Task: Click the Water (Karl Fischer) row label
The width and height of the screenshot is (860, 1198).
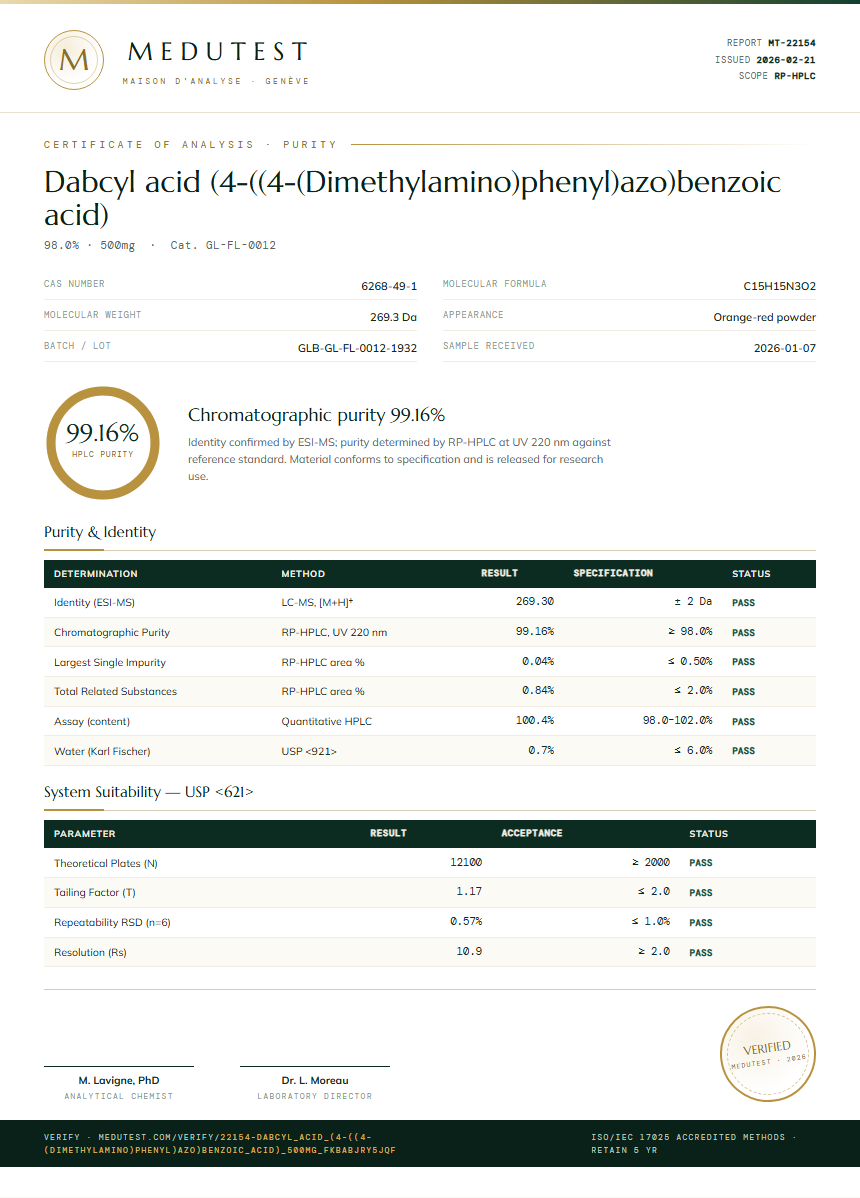Action: click(102, 752)
